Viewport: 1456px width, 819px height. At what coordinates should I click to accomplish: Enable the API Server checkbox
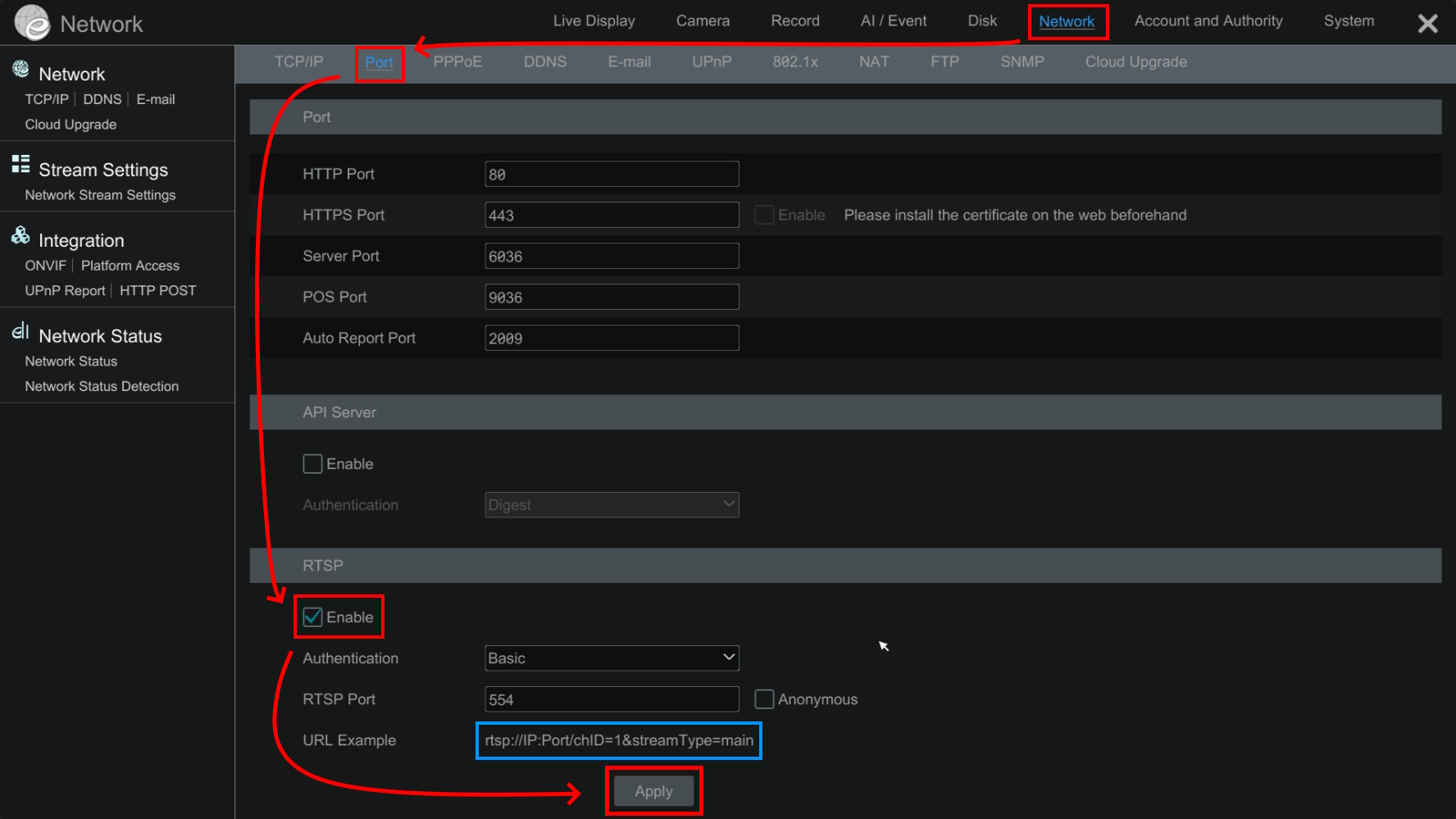coord(312,464)
